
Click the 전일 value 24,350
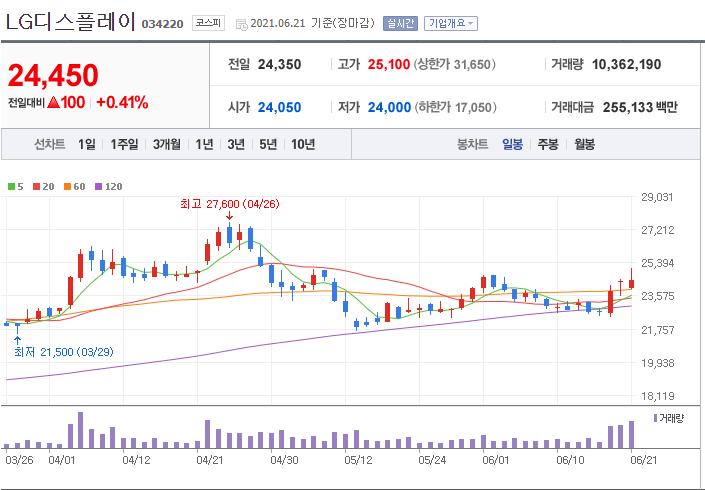pyautogui.click(x=279, y=64)
